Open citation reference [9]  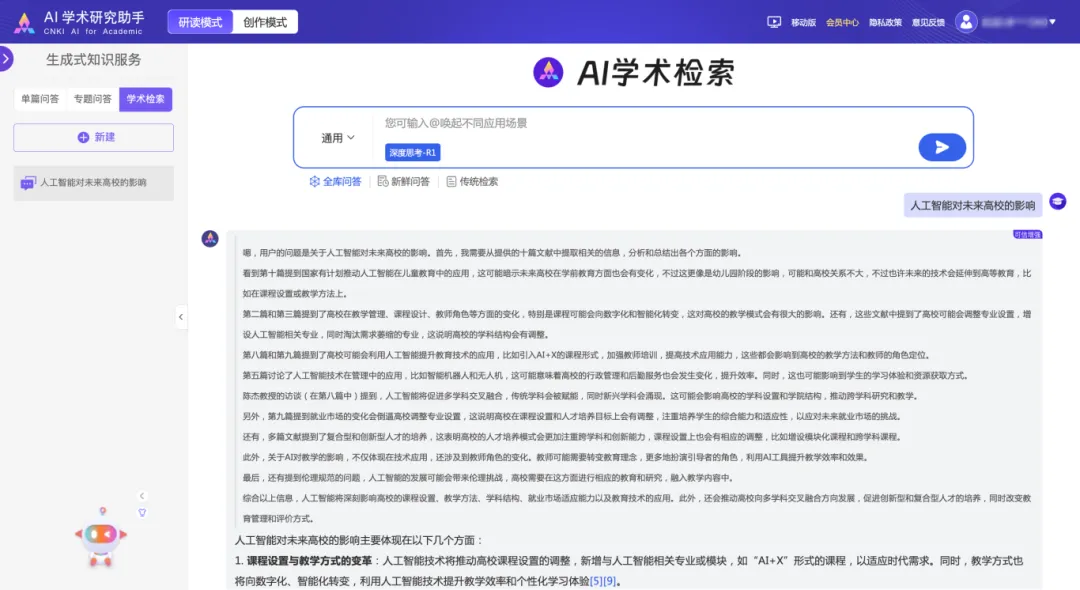click(x=610, y=581)
